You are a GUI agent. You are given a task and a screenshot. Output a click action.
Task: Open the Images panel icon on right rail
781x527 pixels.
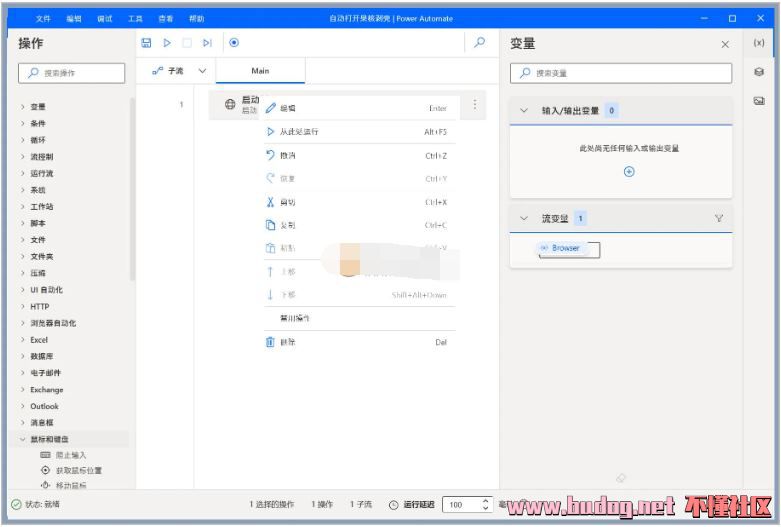759,101
